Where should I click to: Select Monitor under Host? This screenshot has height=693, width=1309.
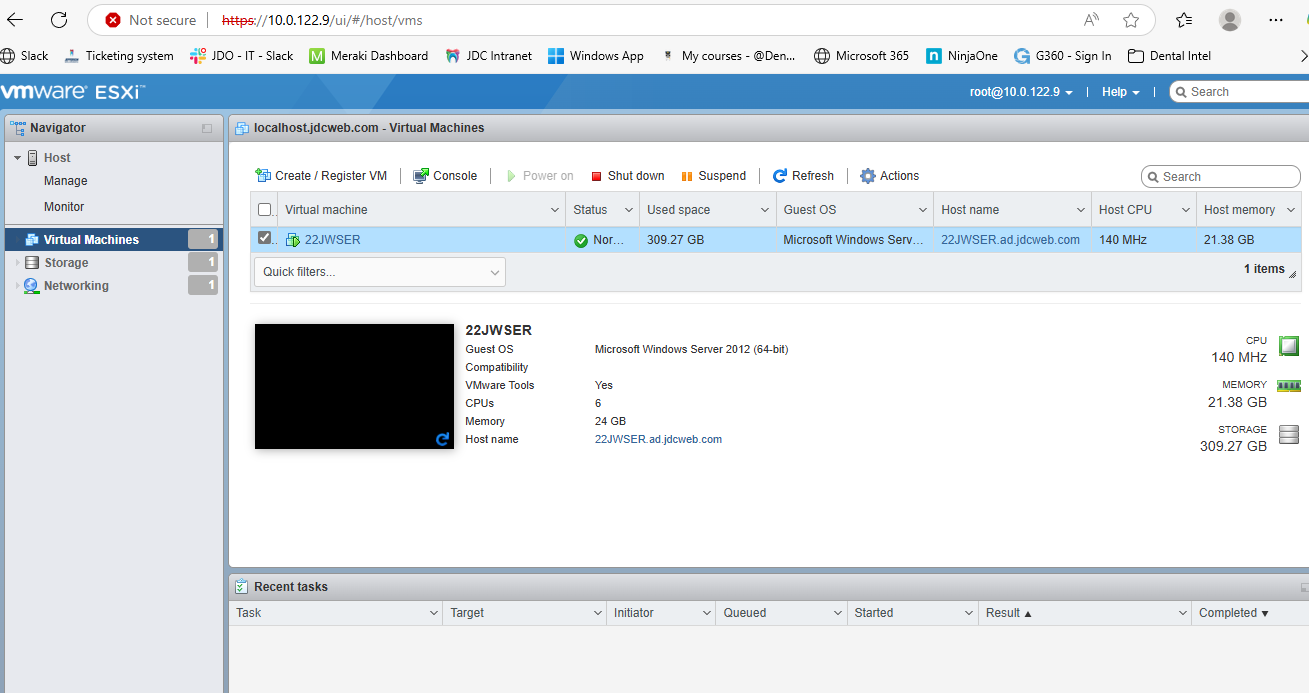[64, 207]
